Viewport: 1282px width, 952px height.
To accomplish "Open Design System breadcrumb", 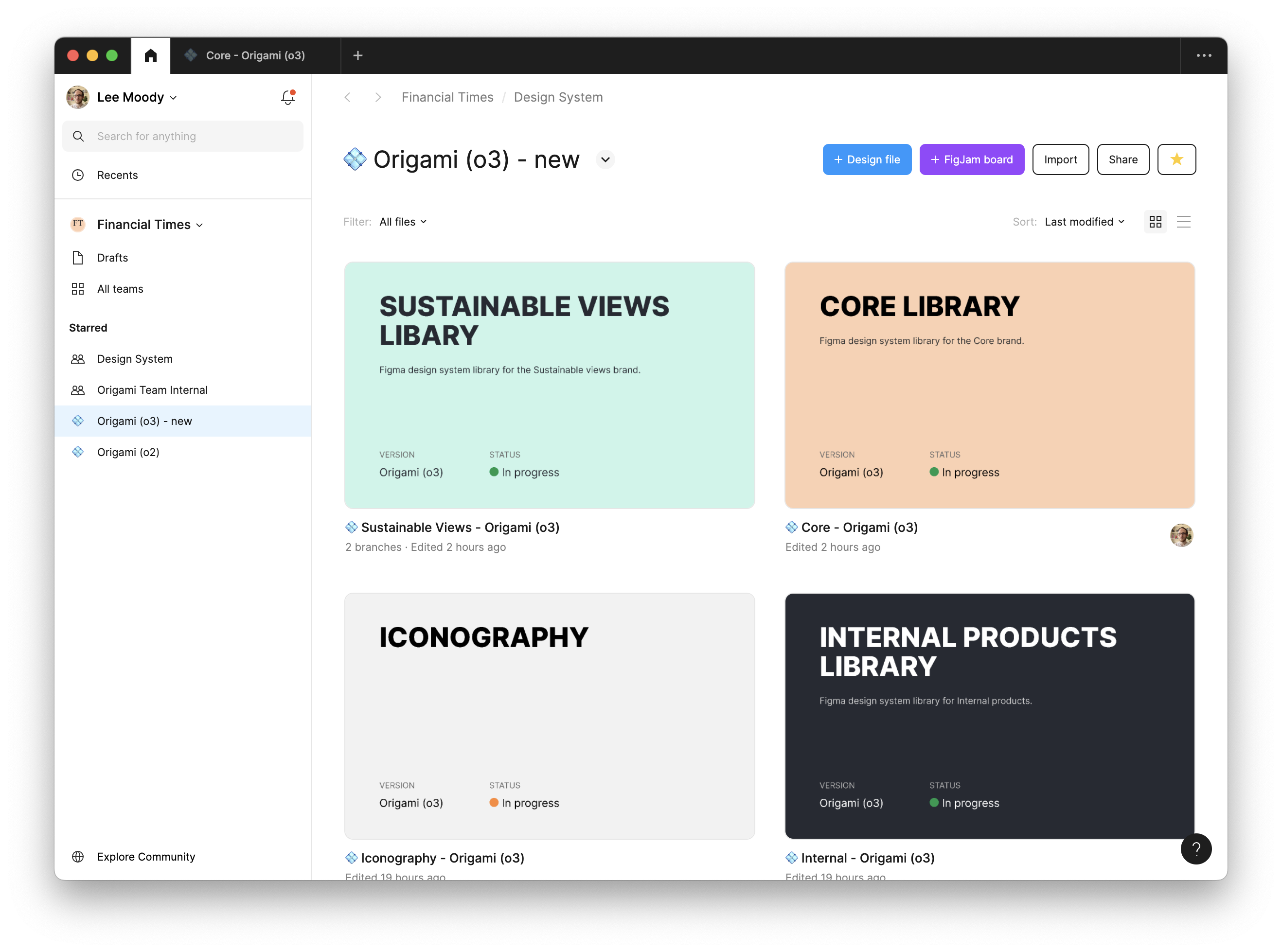I will tap(558, 97).
